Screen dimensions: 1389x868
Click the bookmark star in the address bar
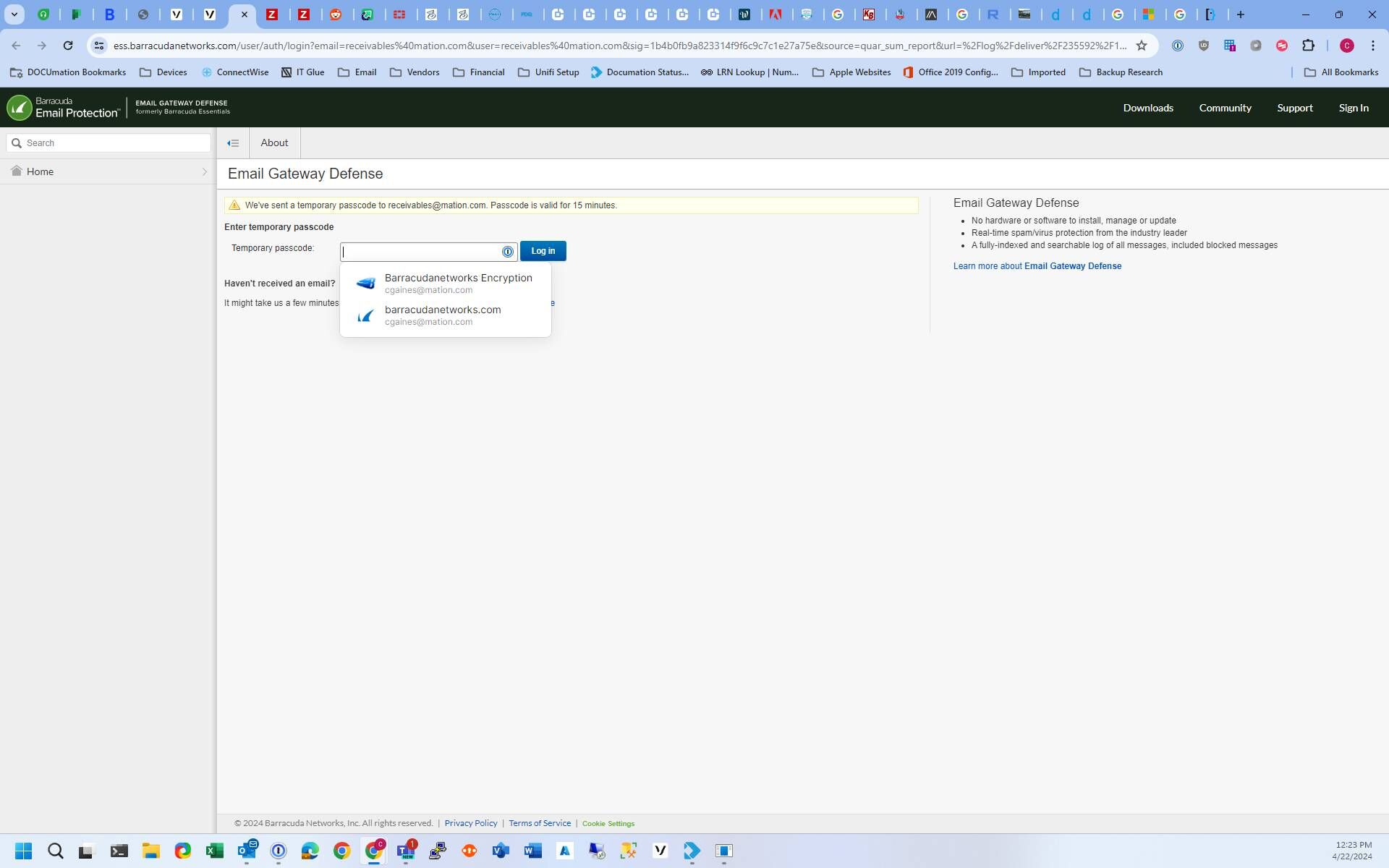coord(1142,46)
